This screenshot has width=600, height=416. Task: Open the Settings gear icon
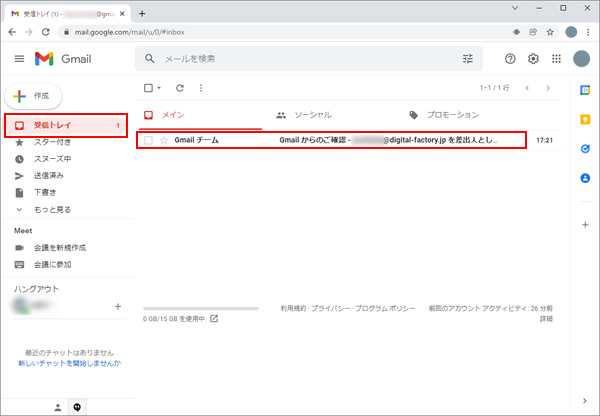(x=533, y=59)
